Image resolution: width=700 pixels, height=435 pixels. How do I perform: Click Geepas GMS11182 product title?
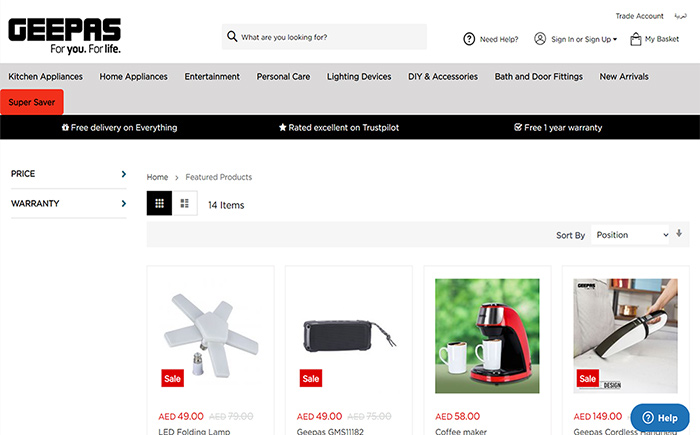pos(330,431)
